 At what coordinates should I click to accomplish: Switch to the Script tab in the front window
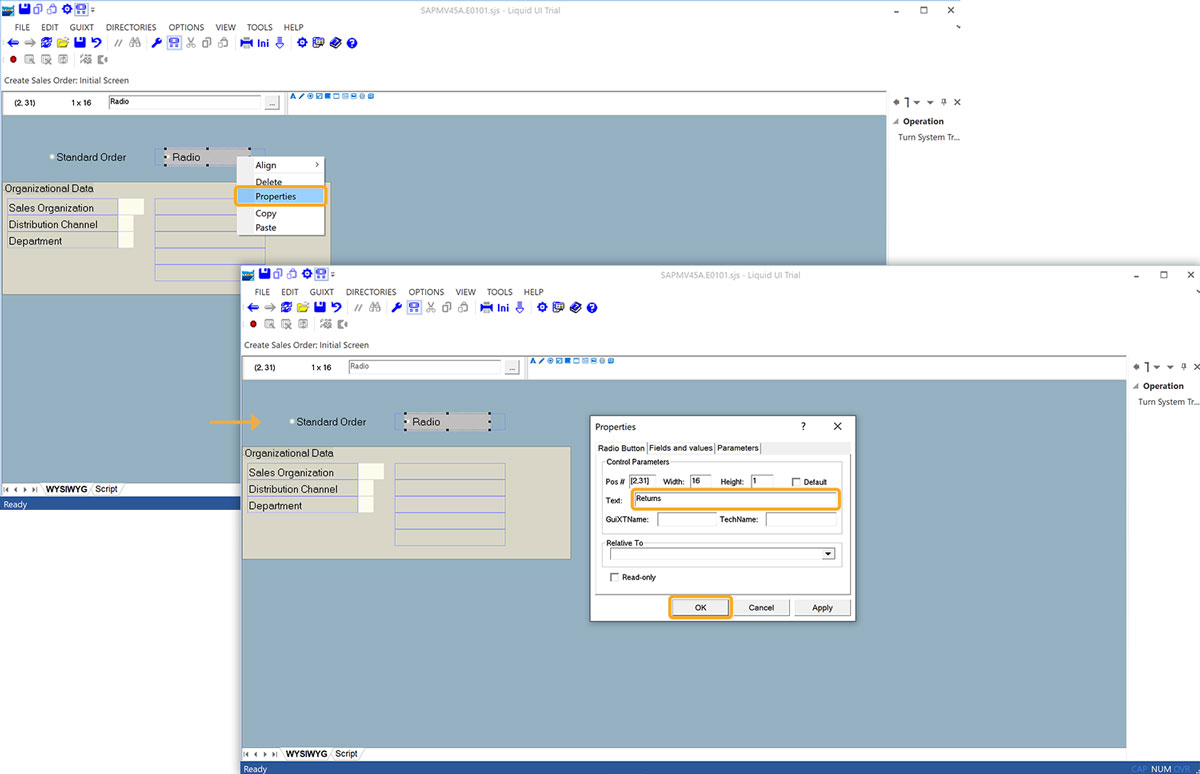[346, 753]
